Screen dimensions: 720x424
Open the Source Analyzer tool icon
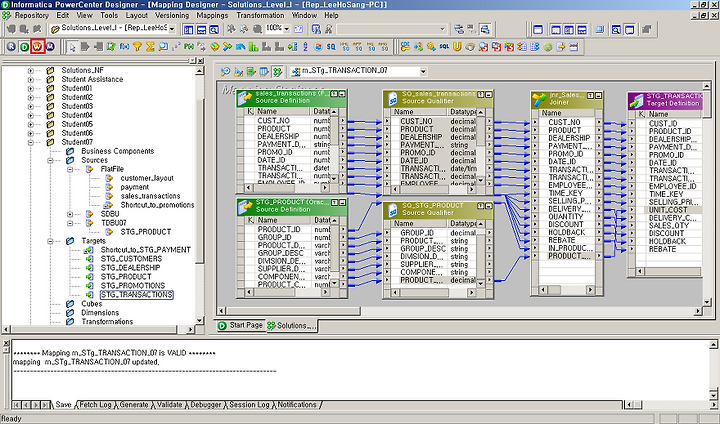(225, 72)
